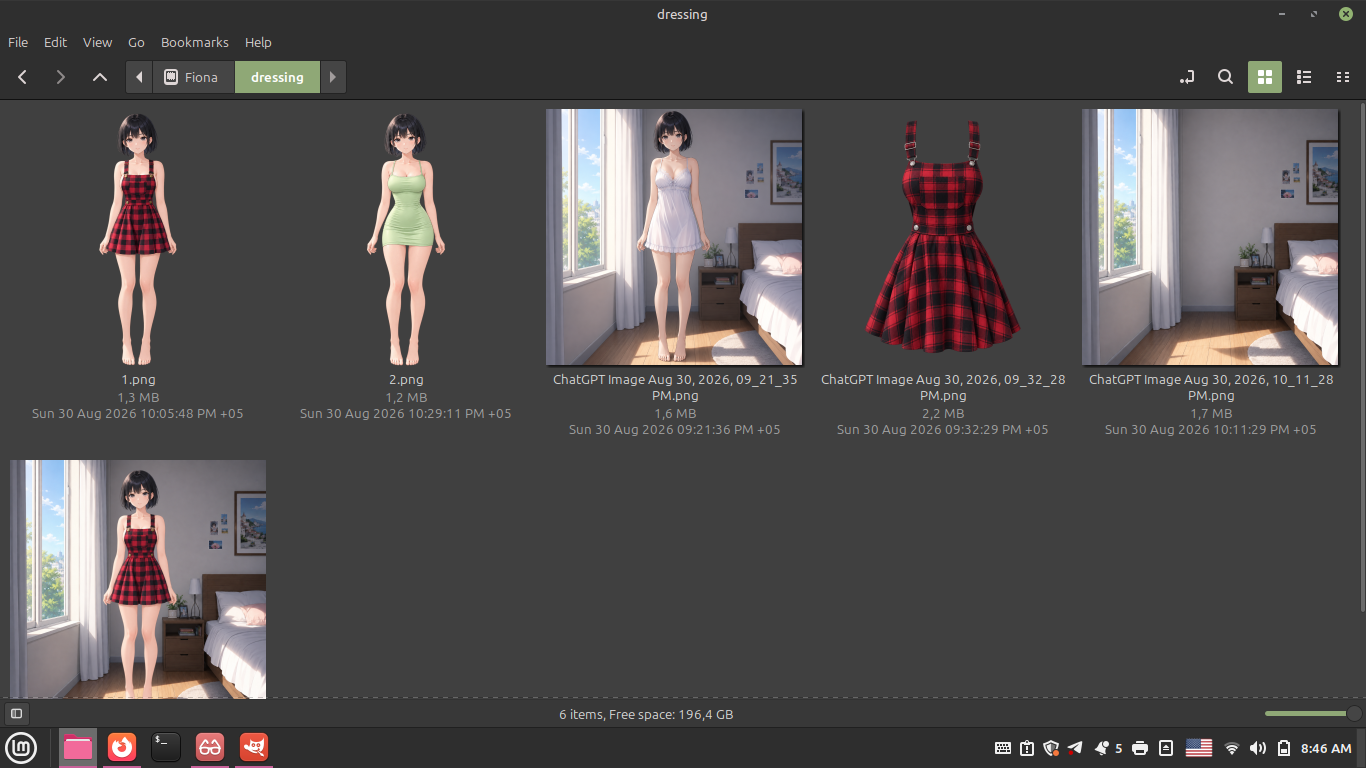Open the Edit menu
The width and height of the screenshot is (1366, 768).
pyautogui.click(x=55, y=42)
